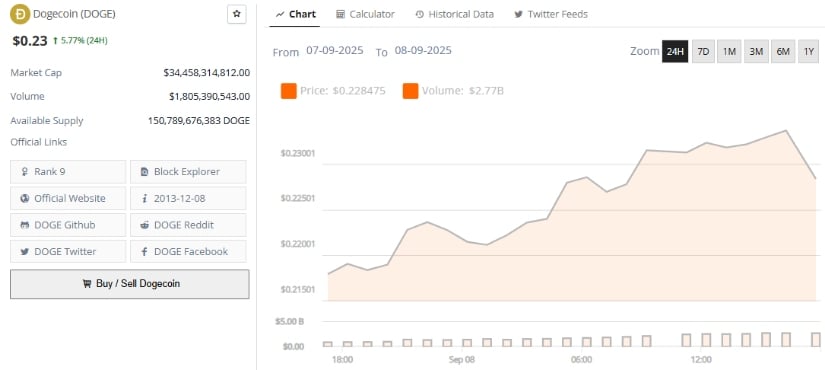Screen dimensions: 825x370
Task: Toggle the Price series orange swatch
Action: [x=289, y=91]
